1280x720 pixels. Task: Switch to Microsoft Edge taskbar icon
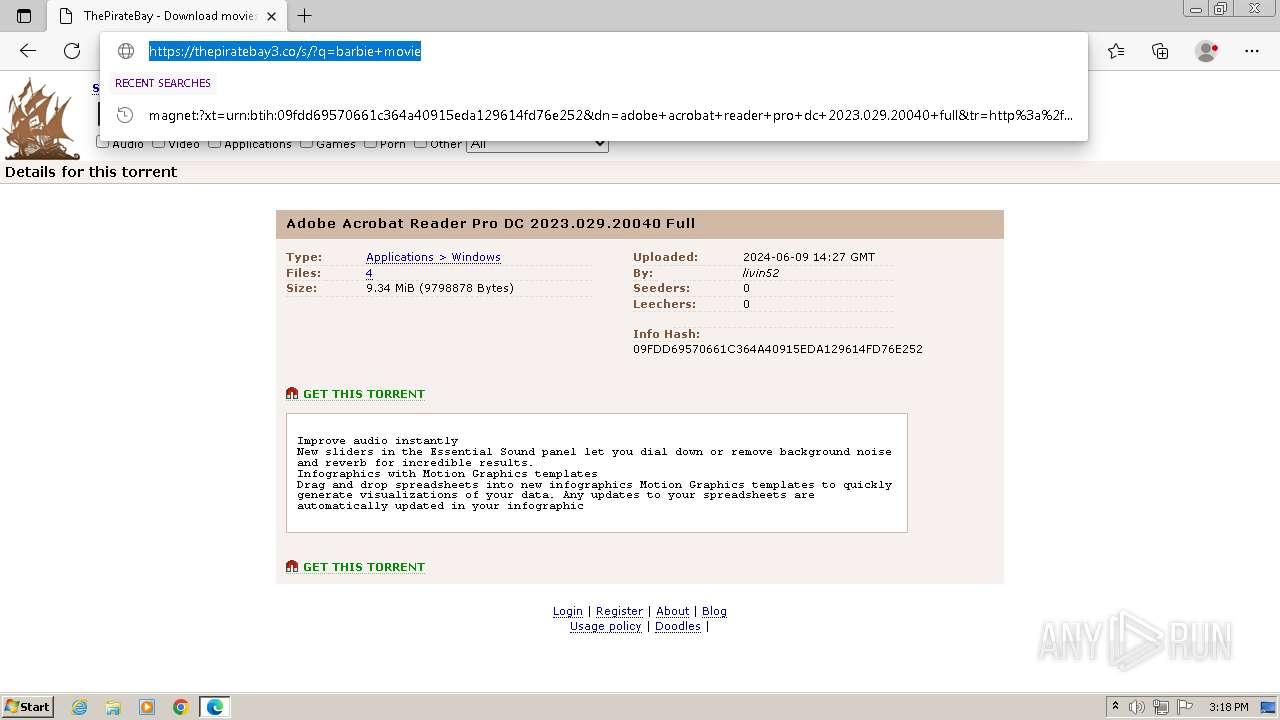(215, 707)
